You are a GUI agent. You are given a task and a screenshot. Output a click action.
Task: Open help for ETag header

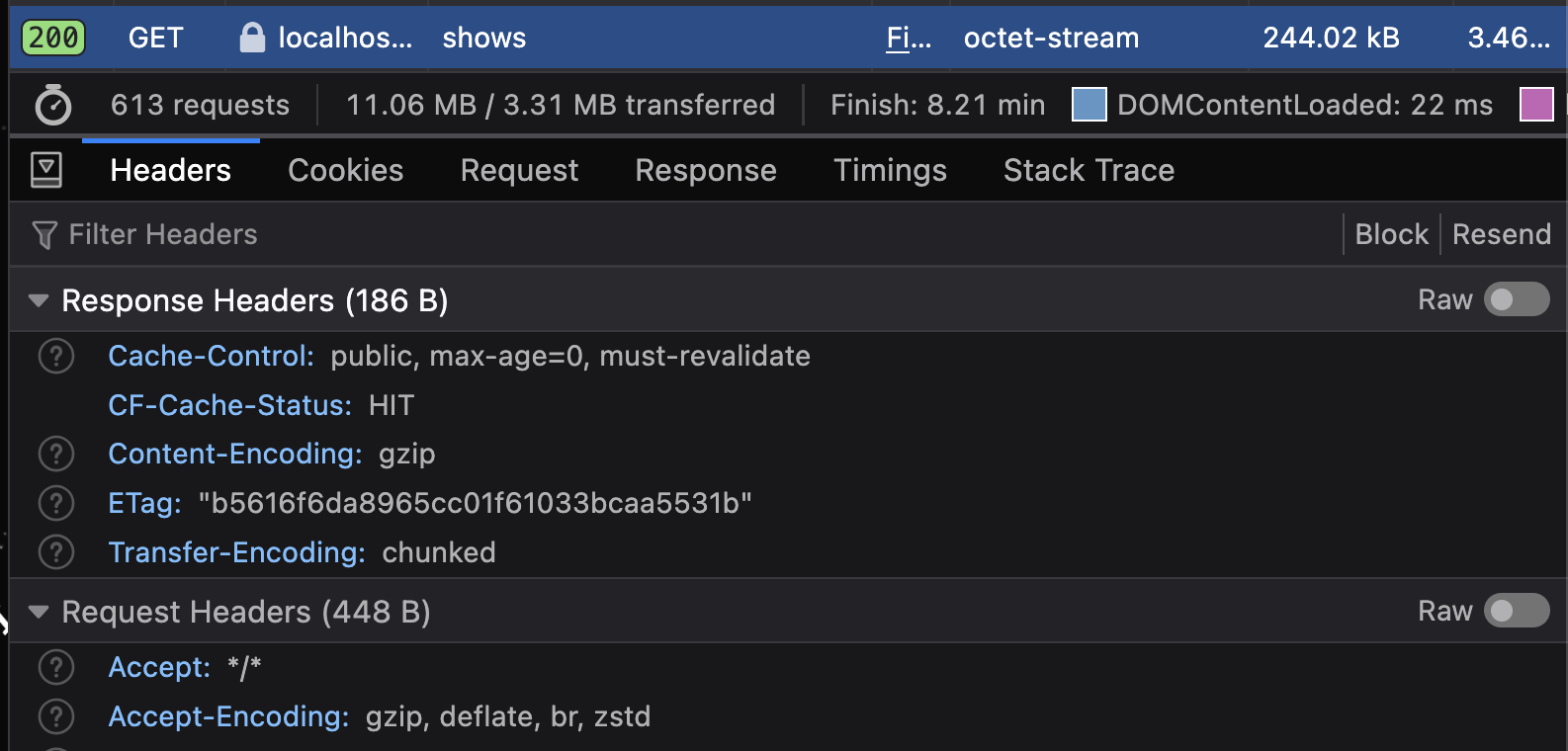pos(56,503)
